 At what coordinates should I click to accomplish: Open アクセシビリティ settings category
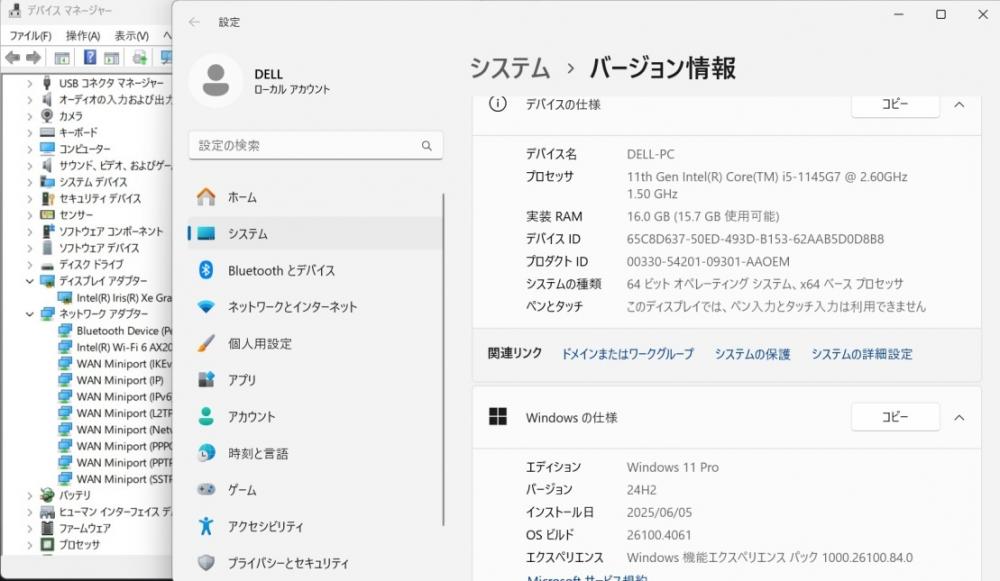[315, 527]
